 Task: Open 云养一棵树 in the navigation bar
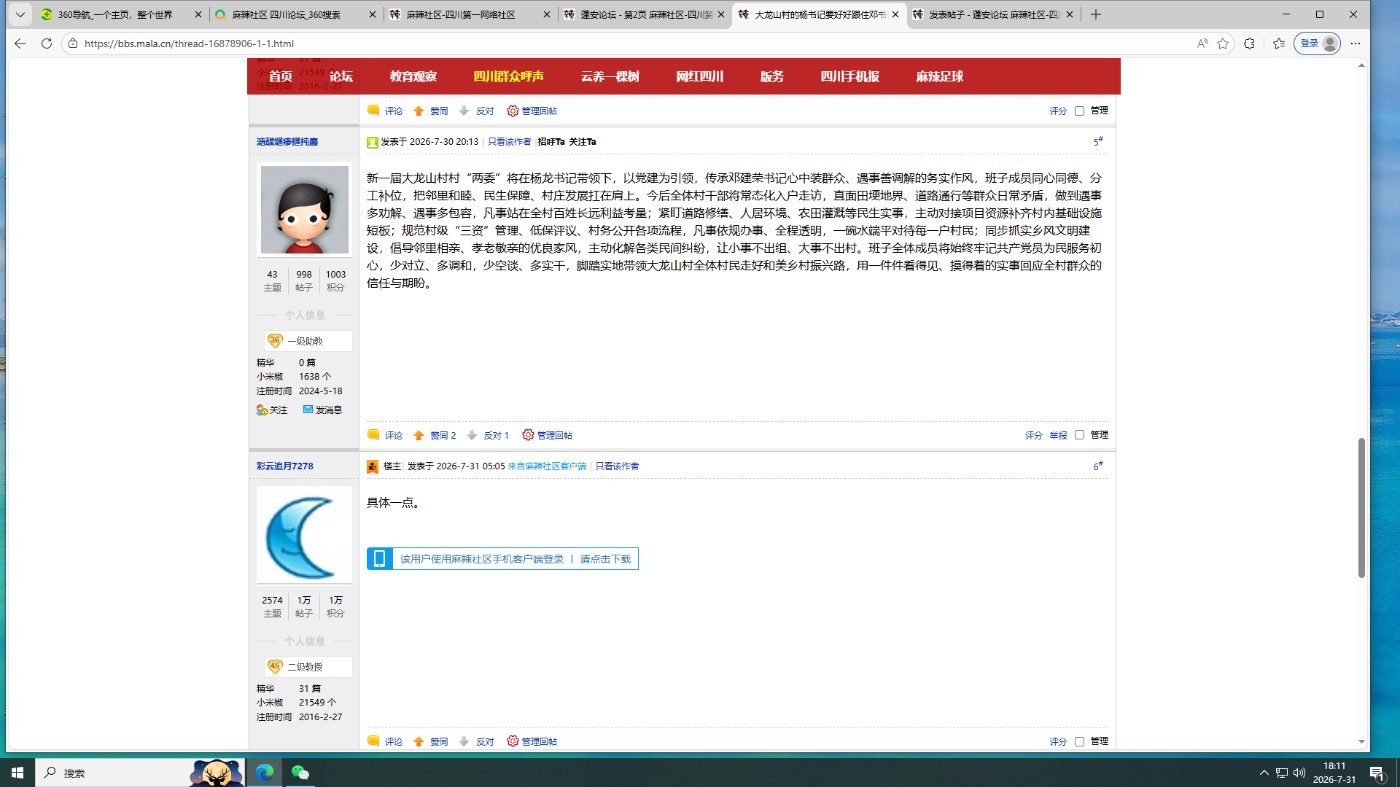point(609,77)
